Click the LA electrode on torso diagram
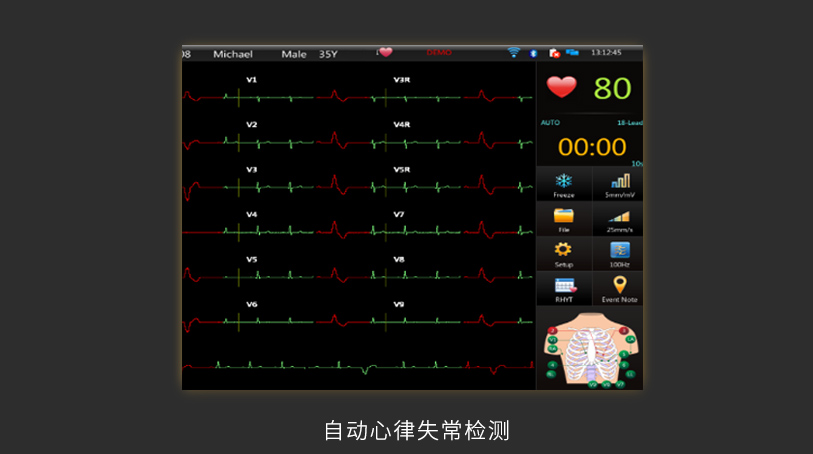Viewport: 813px width, 454px height. click(630, 339)
